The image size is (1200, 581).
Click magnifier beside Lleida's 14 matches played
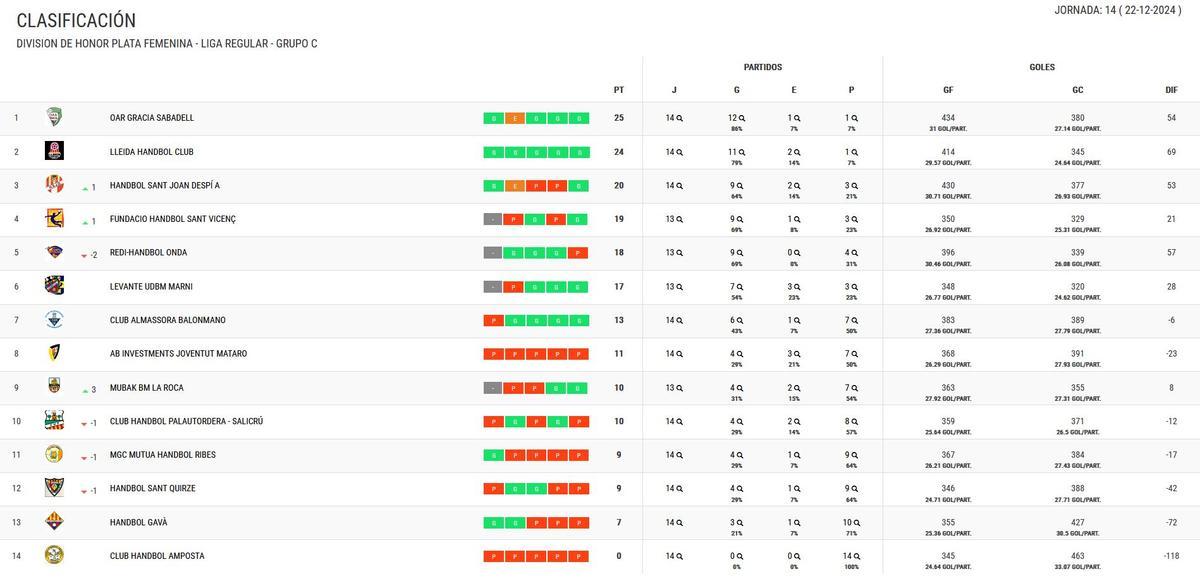(680, 152)
